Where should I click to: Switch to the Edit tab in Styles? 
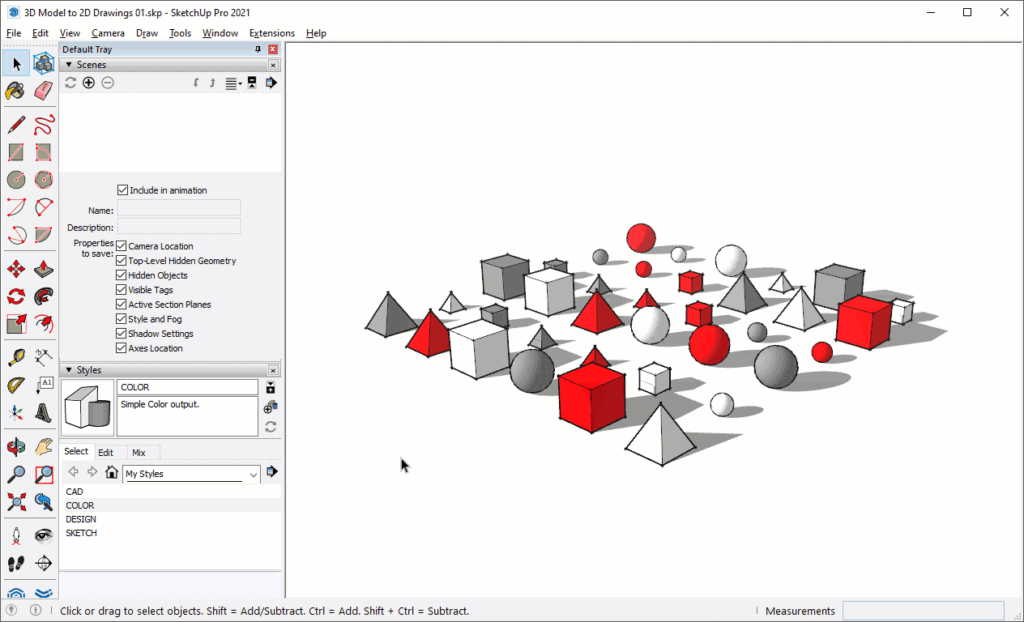(x=105, y=452)
